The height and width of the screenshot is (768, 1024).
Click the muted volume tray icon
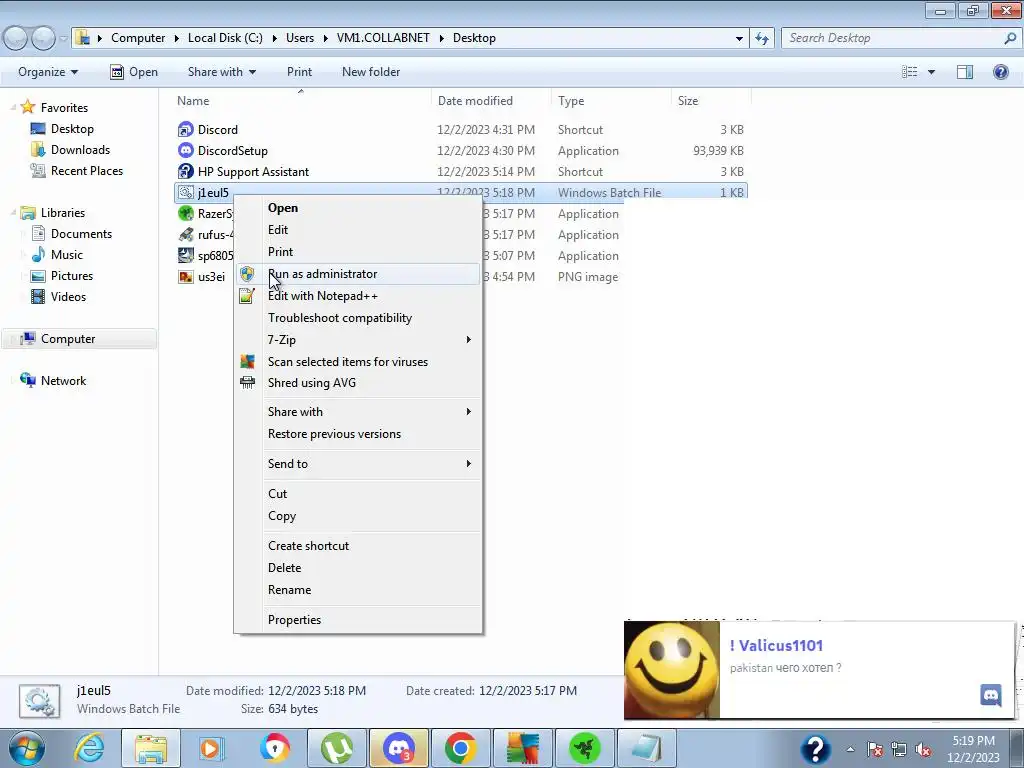[x=923, y=750]
